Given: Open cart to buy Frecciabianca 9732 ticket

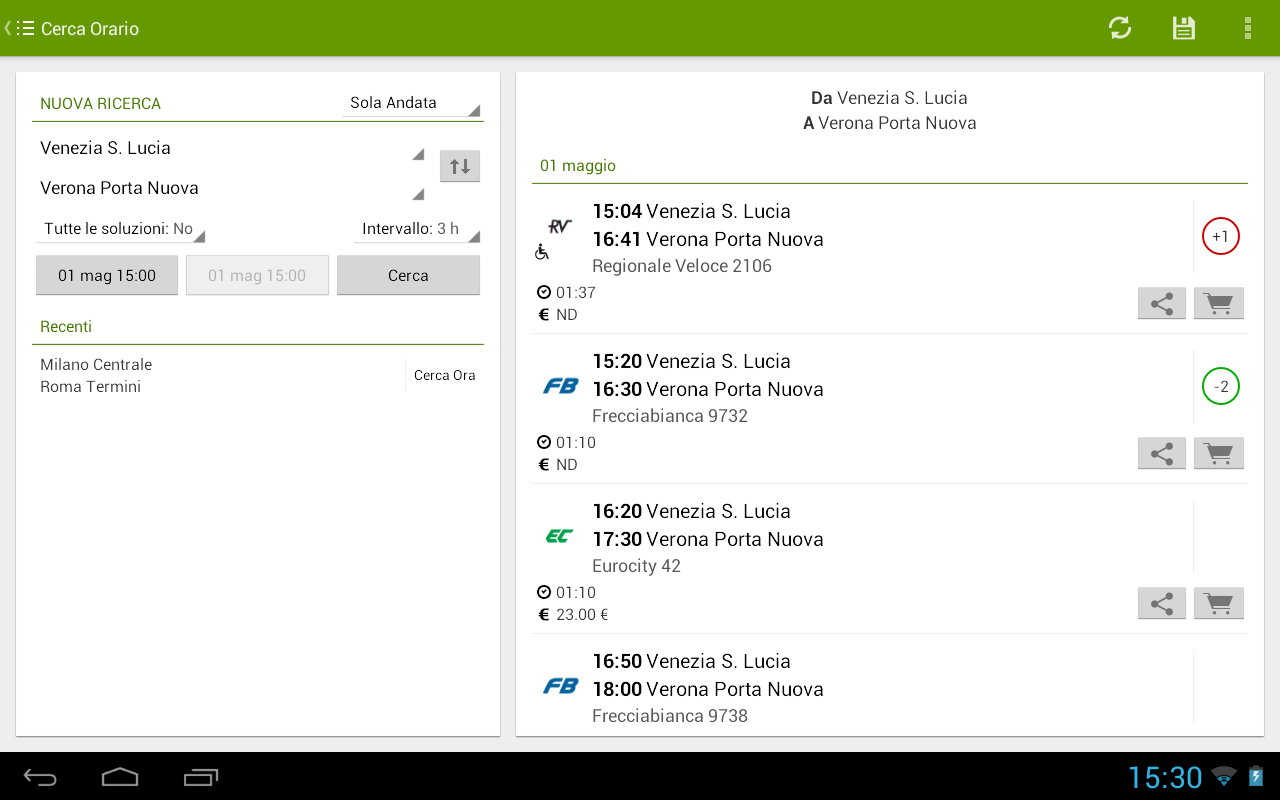Looking at the screenshot, I should (x=1218, y=453).
